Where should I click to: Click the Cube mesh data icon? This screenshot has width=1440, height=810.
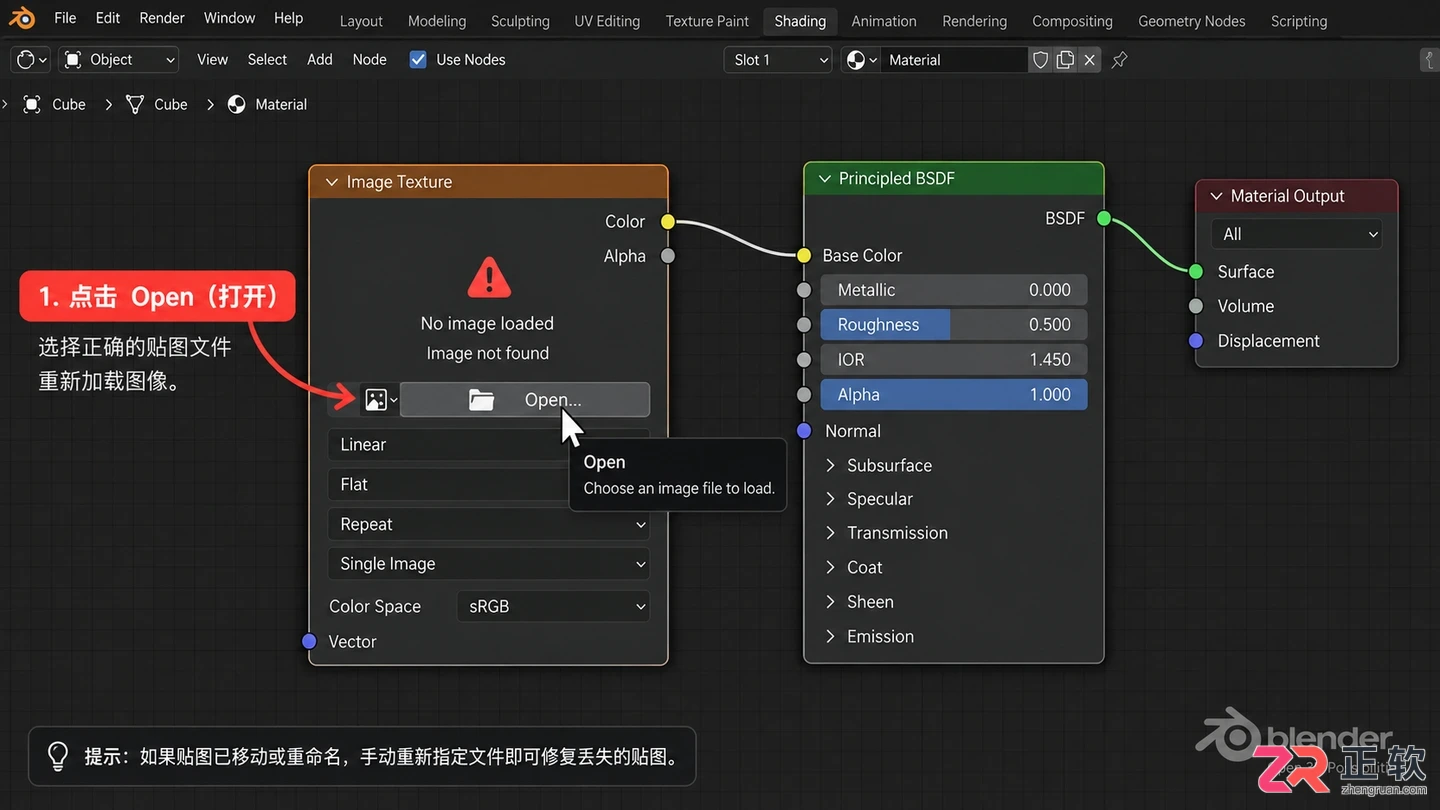click(135, 104)
